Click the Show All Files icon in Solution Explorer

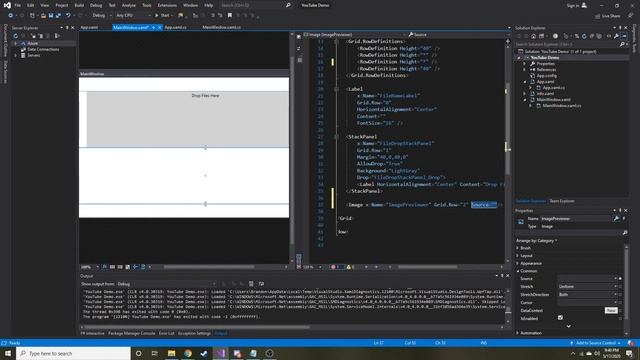click(600, 36)
